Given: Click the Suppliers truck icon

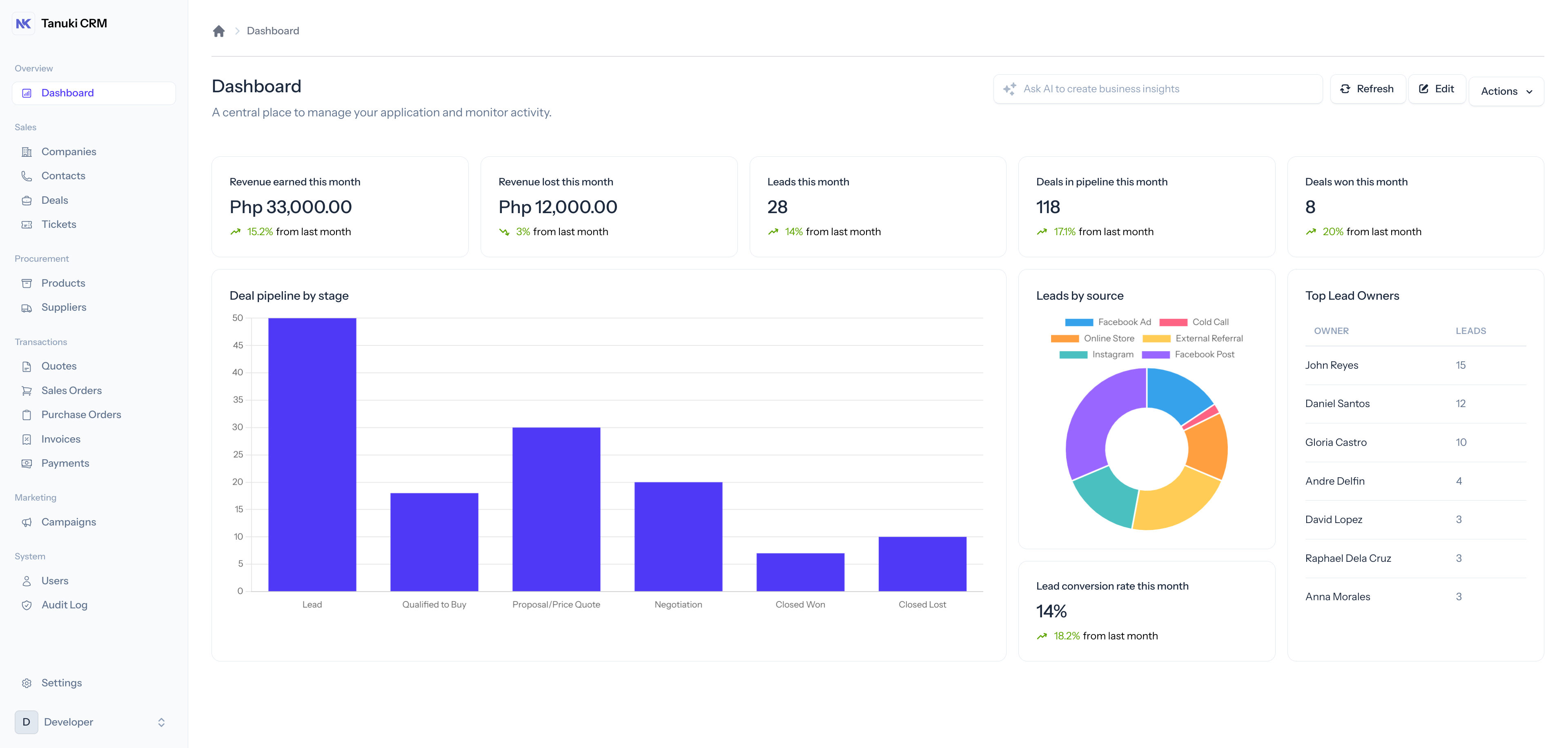Looking at the screenshot, I should (27, 308).
